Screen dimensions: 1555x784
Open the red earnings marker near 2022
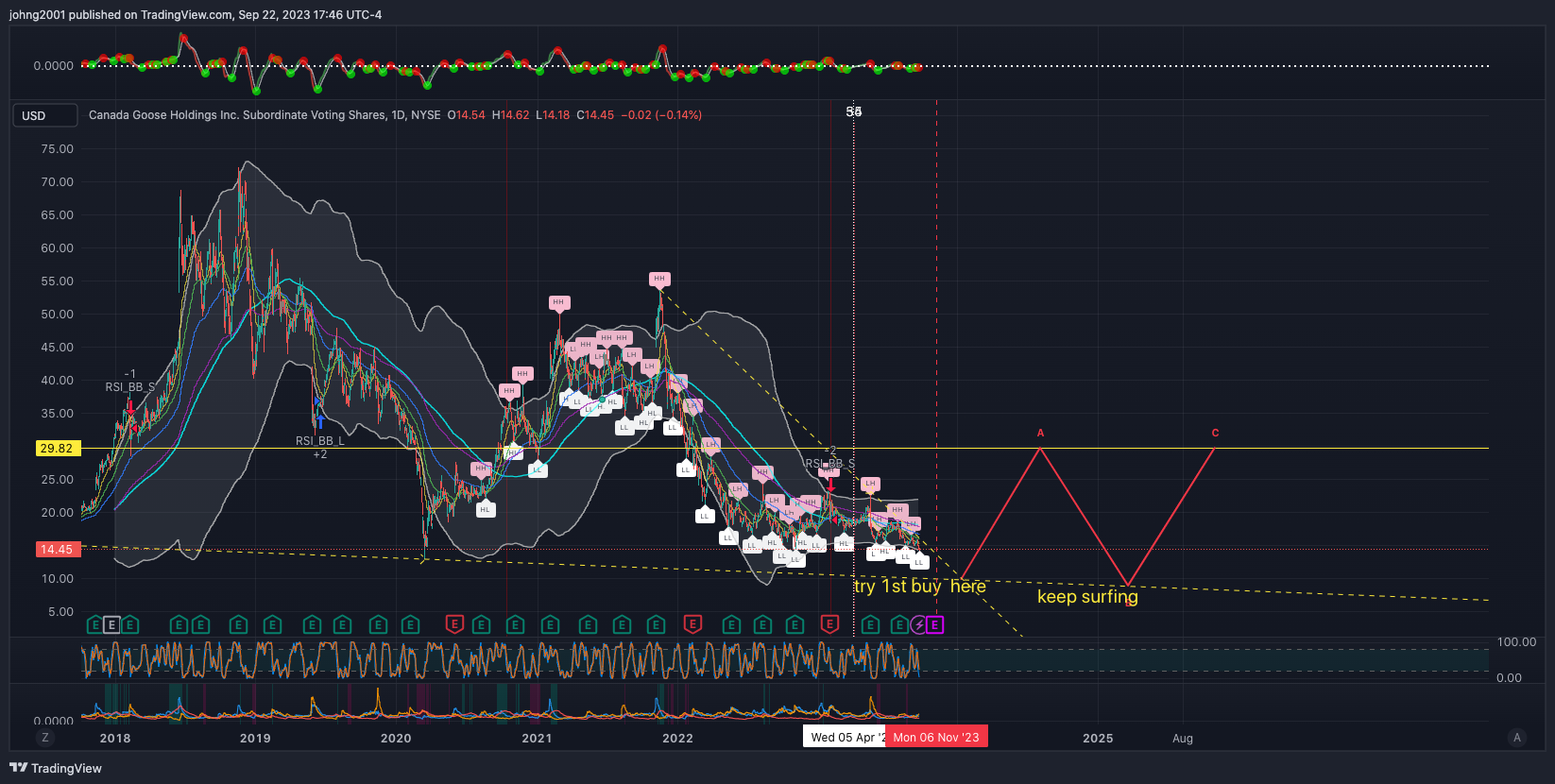click(692, 623)
